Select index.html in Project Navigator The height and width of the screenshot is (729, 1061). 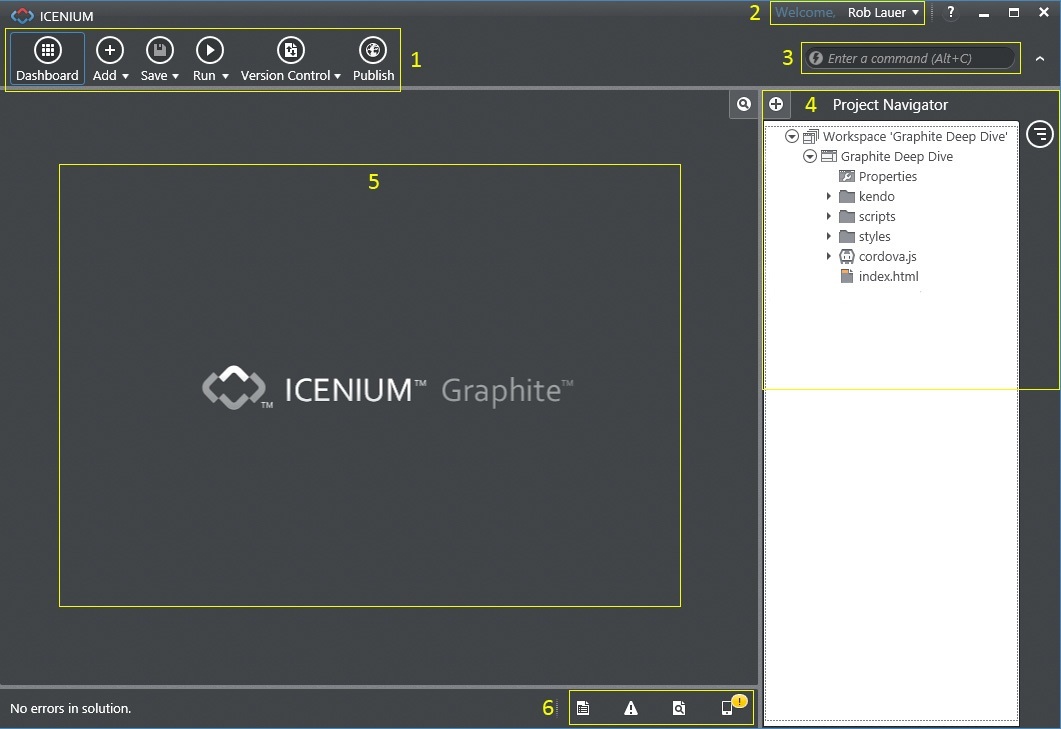(x=888, y=276)
